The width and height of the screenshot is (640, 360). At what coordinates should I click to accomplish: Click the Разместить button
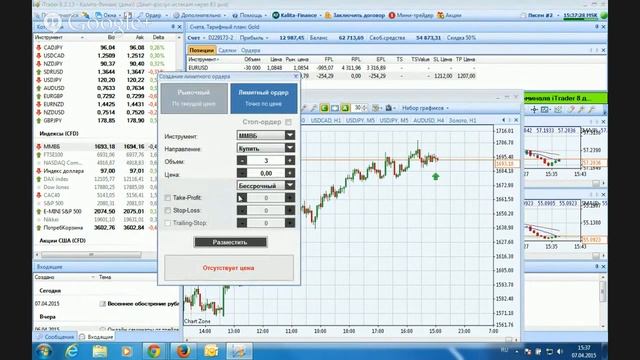tap(230, 242)
